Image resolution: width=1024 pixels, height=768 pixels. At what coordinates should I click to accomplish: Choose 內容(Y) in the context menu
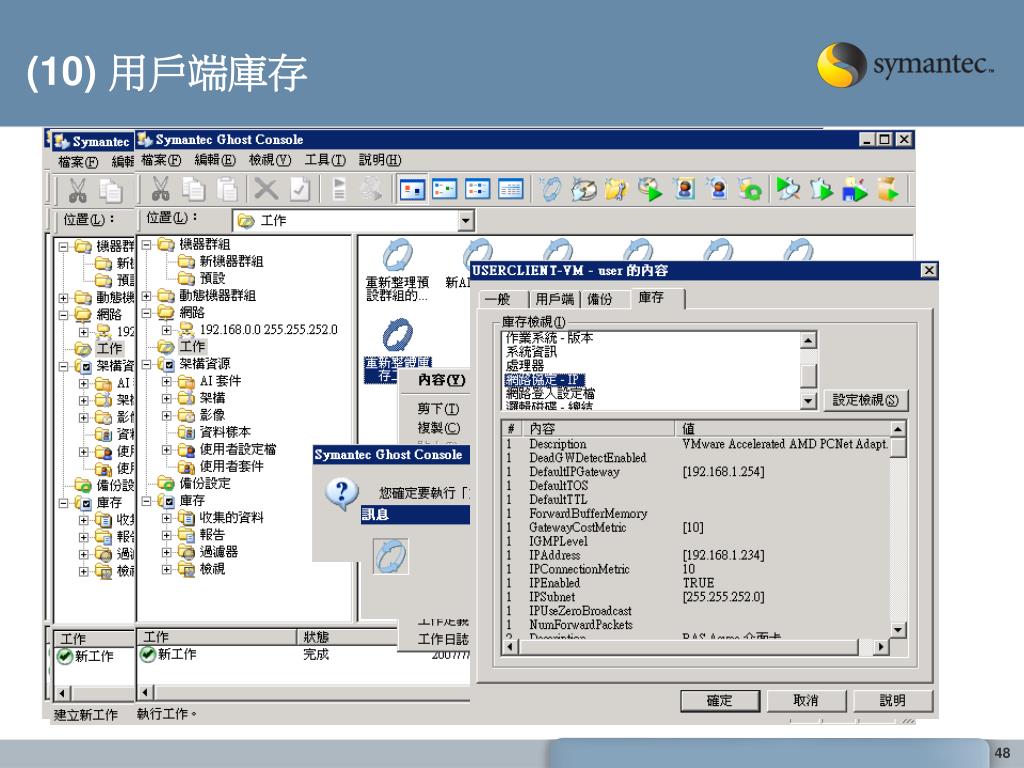pos(441,379)
